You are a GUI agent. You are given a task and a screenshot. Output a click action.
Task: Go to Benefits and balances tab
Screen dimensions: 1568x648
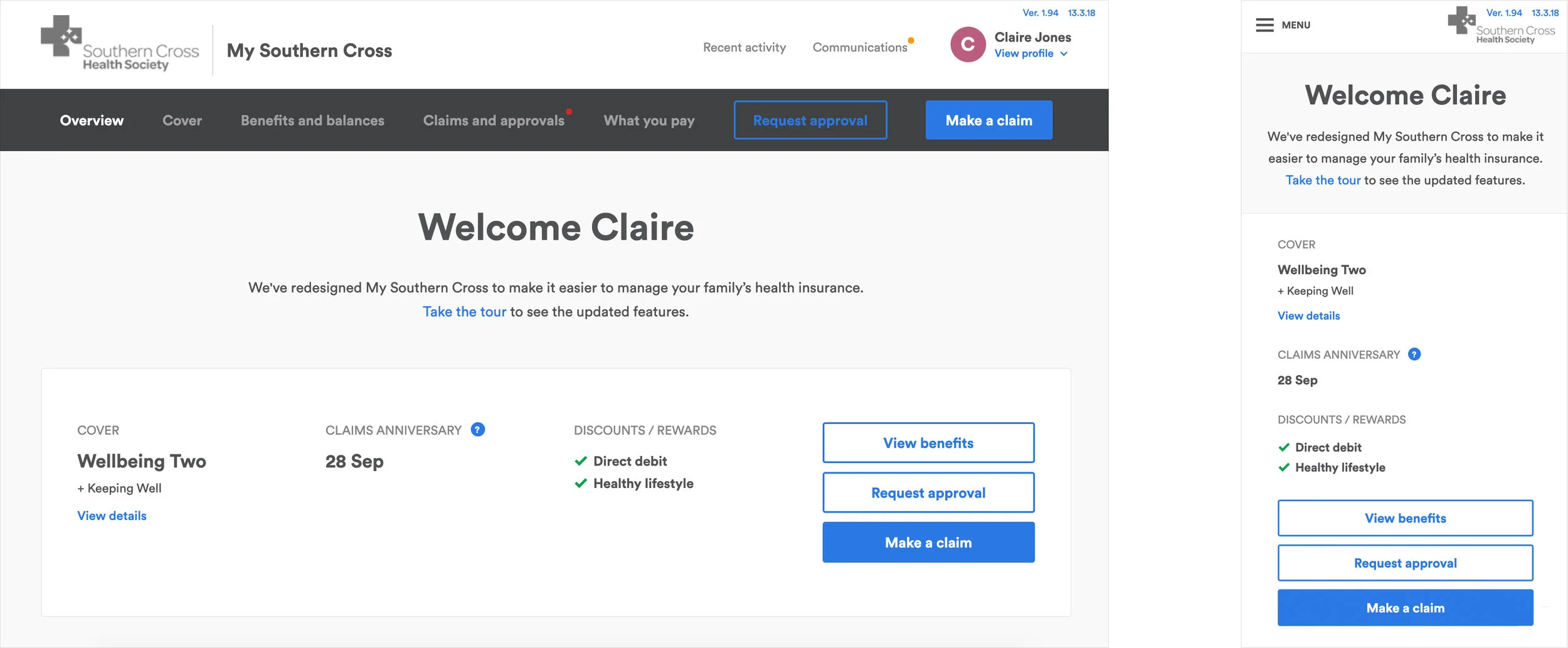(x=312, y=120)
